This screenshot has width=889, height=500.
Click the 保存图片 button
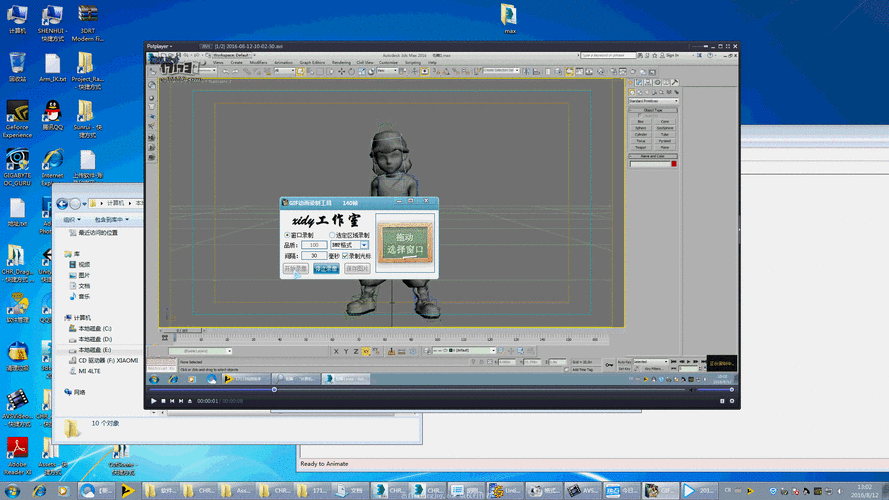(x=357, y=268)
